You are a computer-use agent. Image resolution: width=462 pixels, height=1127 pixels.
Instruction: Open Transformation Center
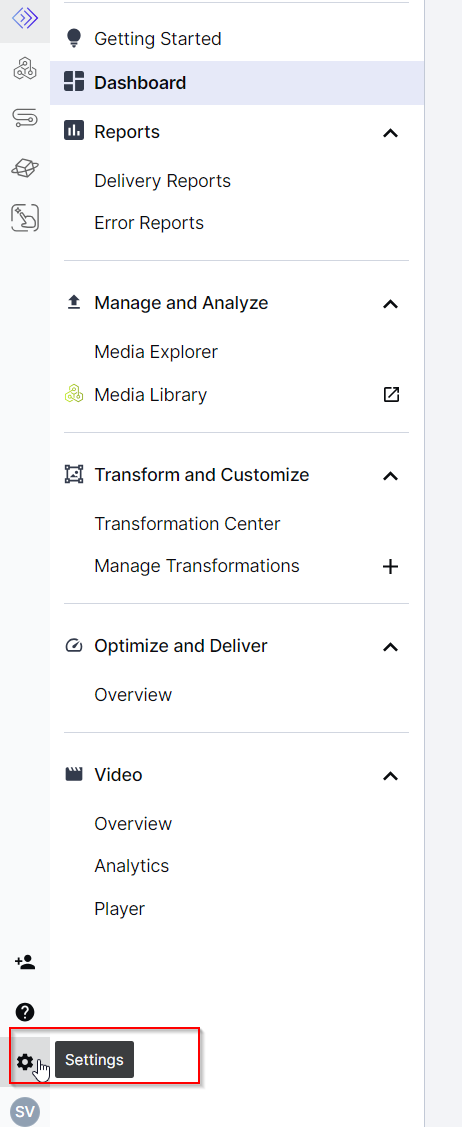(187, 523)
